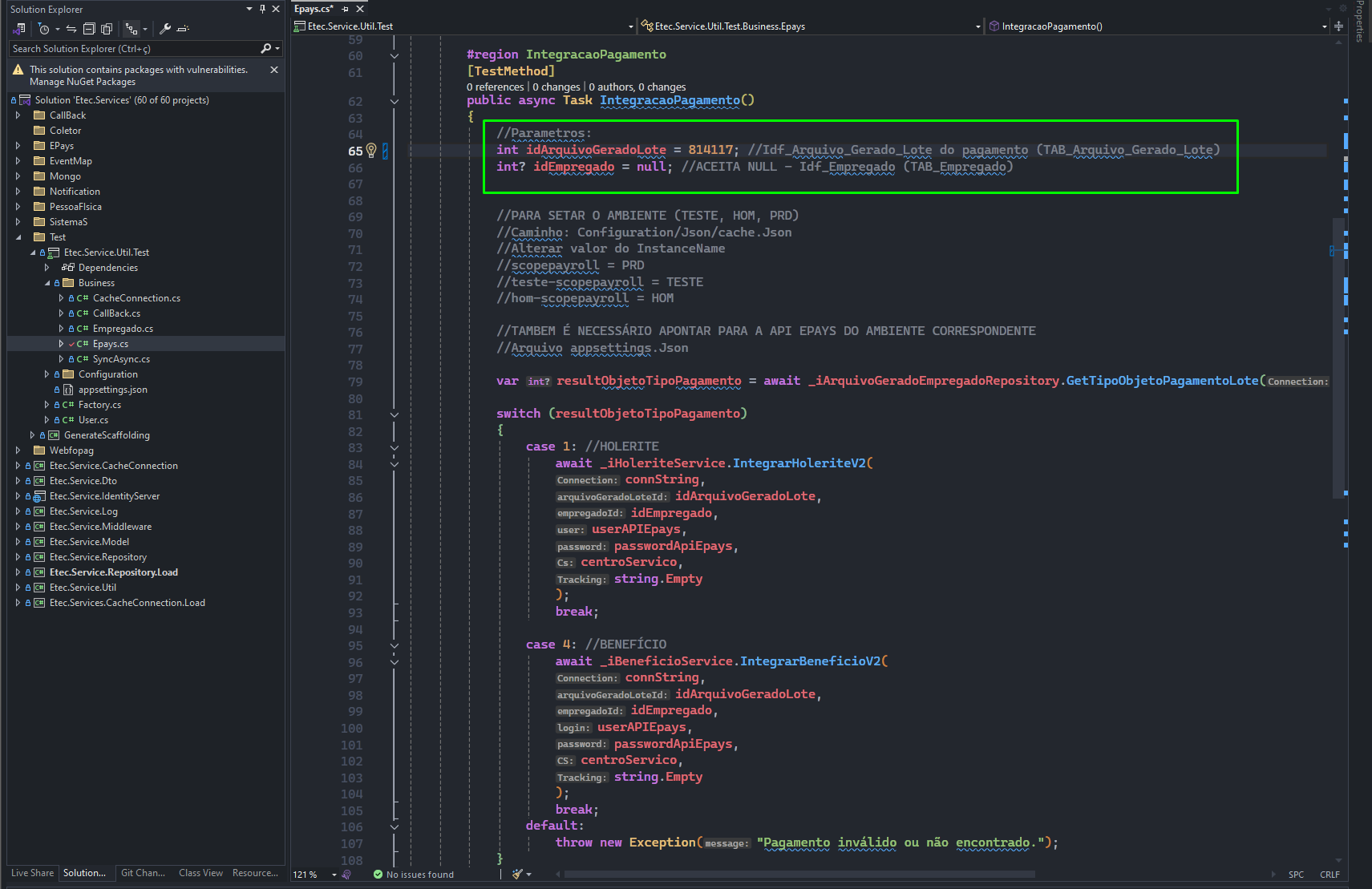Collapse the Business folder node
Screen dimensions: 1372x889
tap(47, 283)
